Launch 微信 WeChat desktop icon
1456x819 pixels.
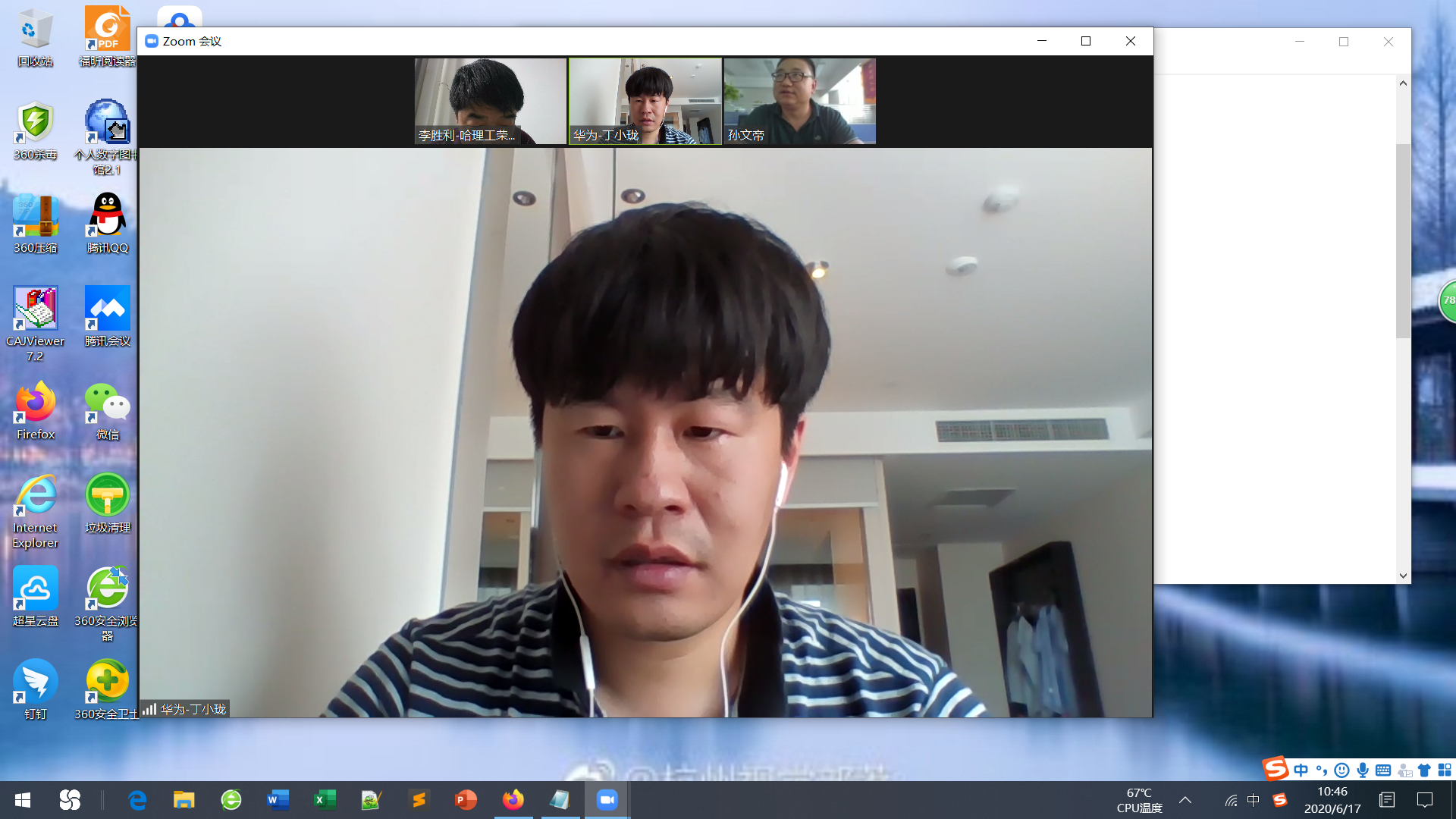[x=107, y=410]
